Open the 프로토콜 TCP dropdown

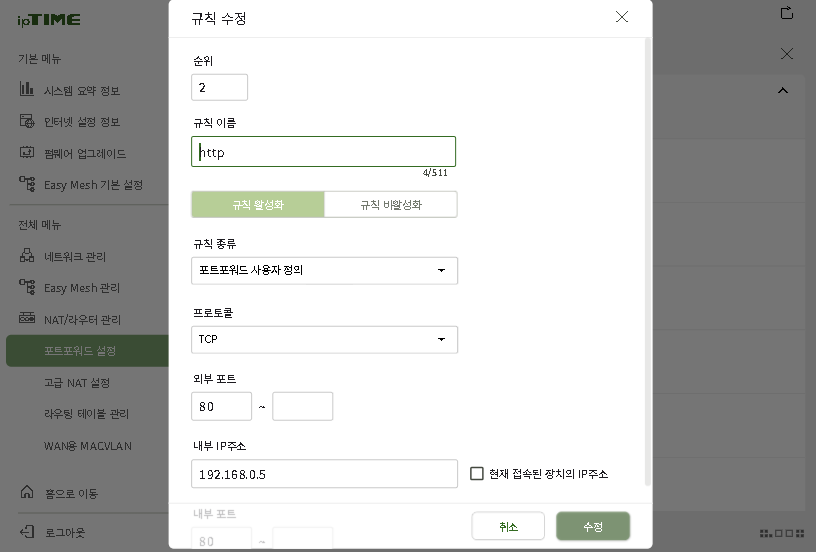(324, 339)
